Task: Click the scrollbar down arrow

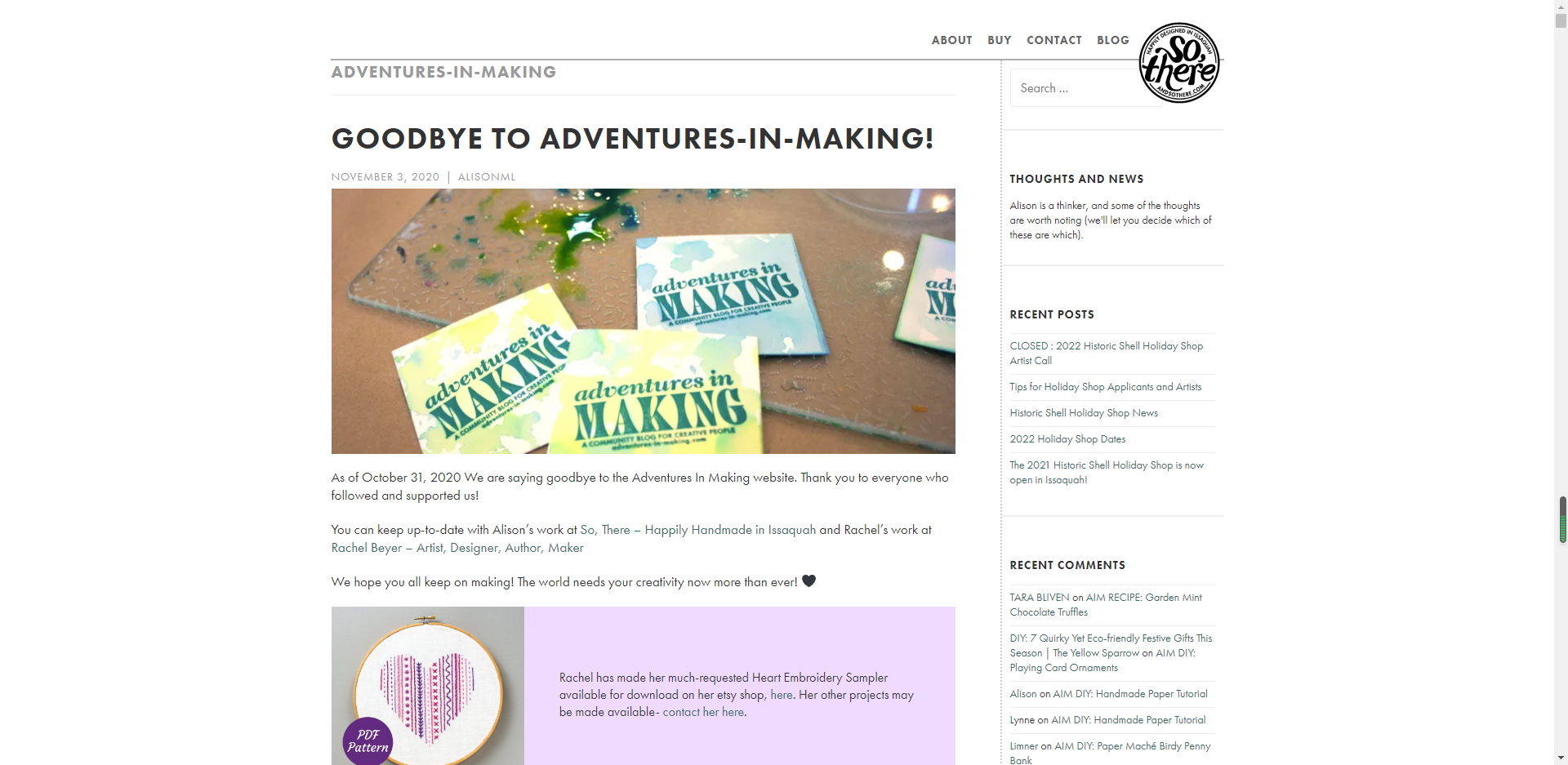Action: coord(1561,758)
